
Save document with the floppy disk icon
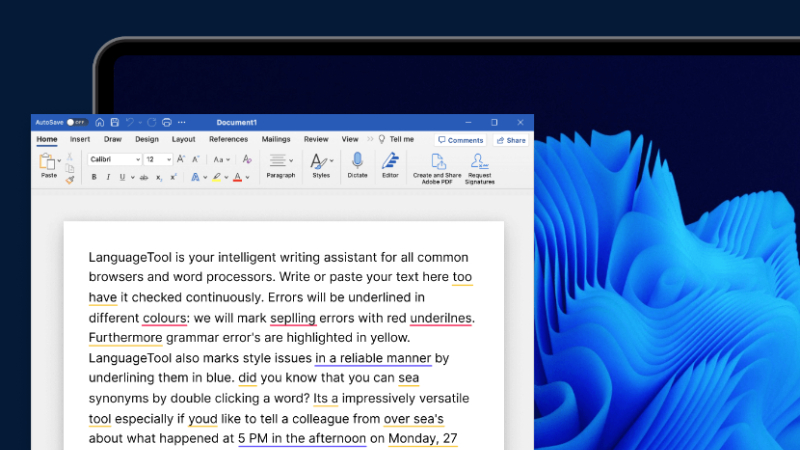[x=115, y=122]
